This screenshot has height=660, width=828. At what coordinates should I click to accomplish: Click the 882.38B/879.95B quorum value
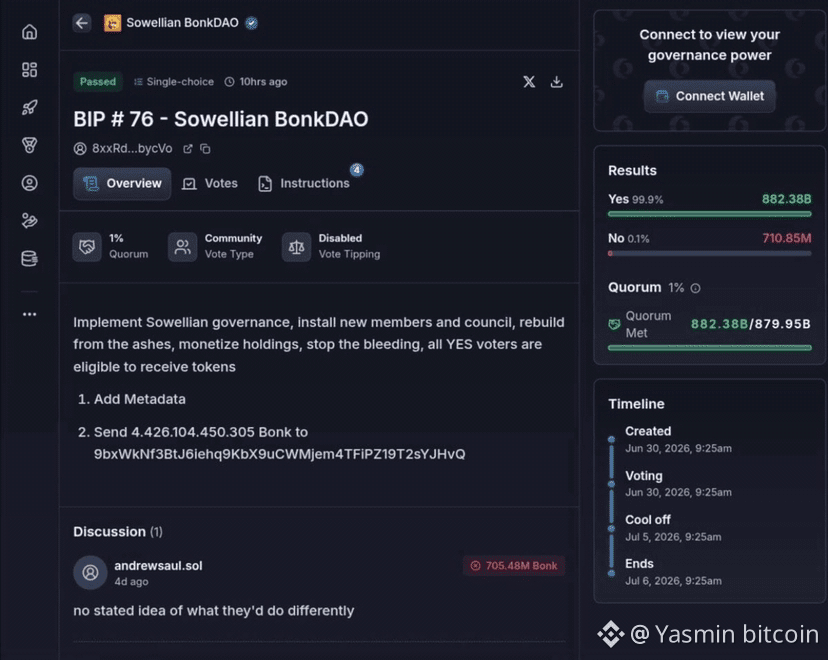pyautogui.click(x=750, y=324)
